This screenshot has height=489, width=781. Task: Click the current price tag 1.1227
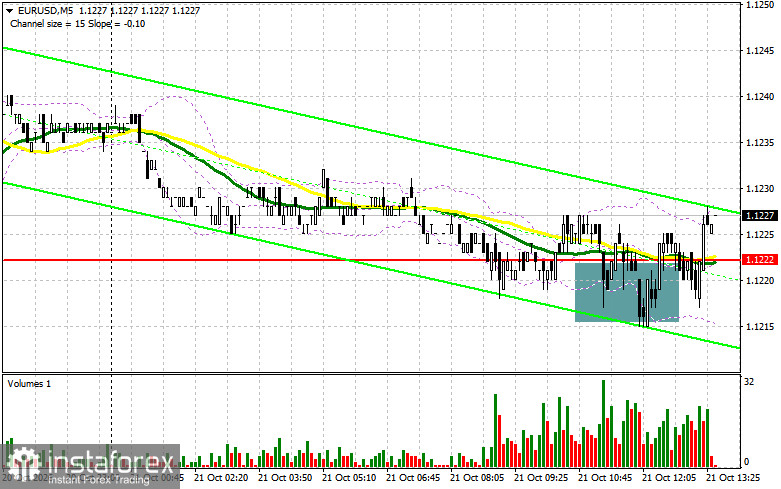[760, 215]
